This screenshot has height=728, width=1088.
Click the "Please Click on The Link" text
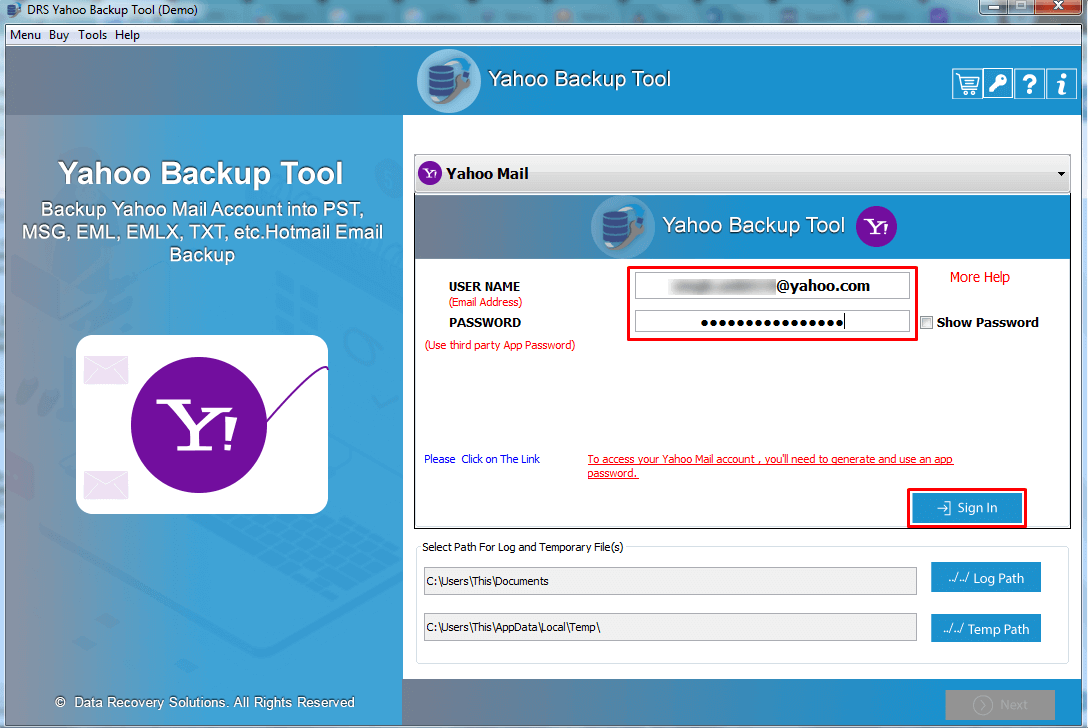click(482, 459)
